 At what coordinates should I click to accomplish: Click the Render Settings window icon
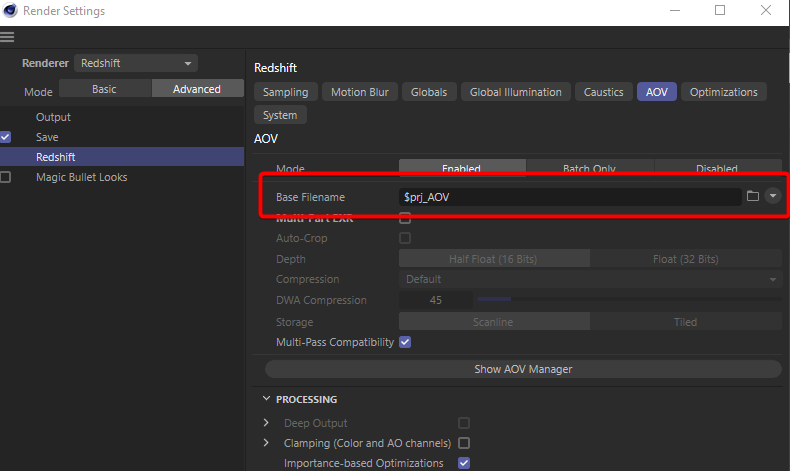coord(11,11)
